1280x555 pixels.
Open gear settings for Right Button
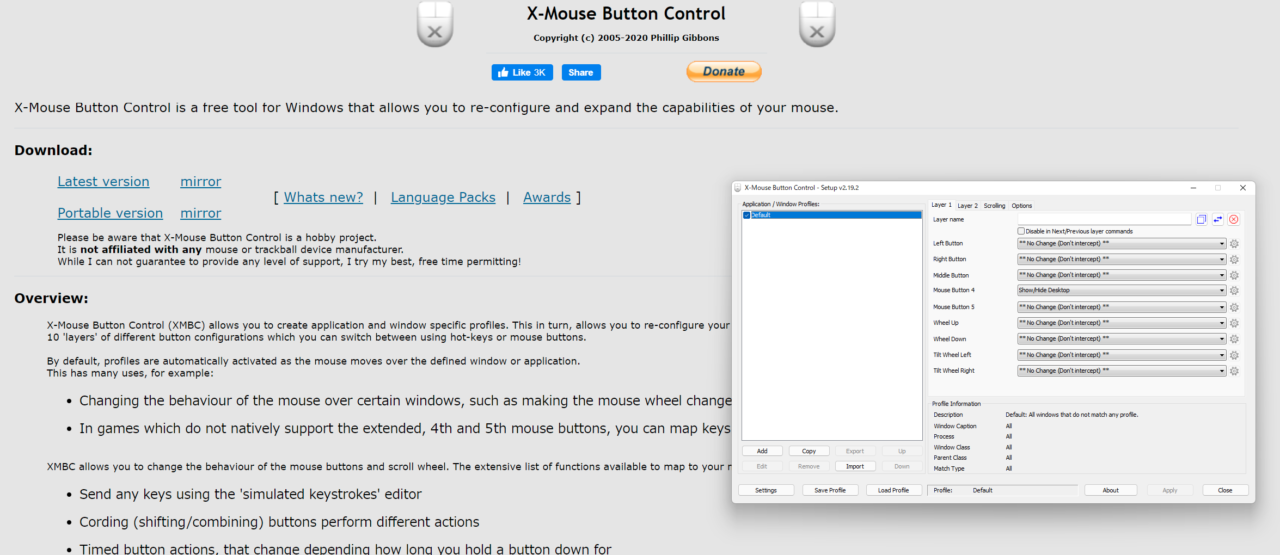pos(1234,259)
